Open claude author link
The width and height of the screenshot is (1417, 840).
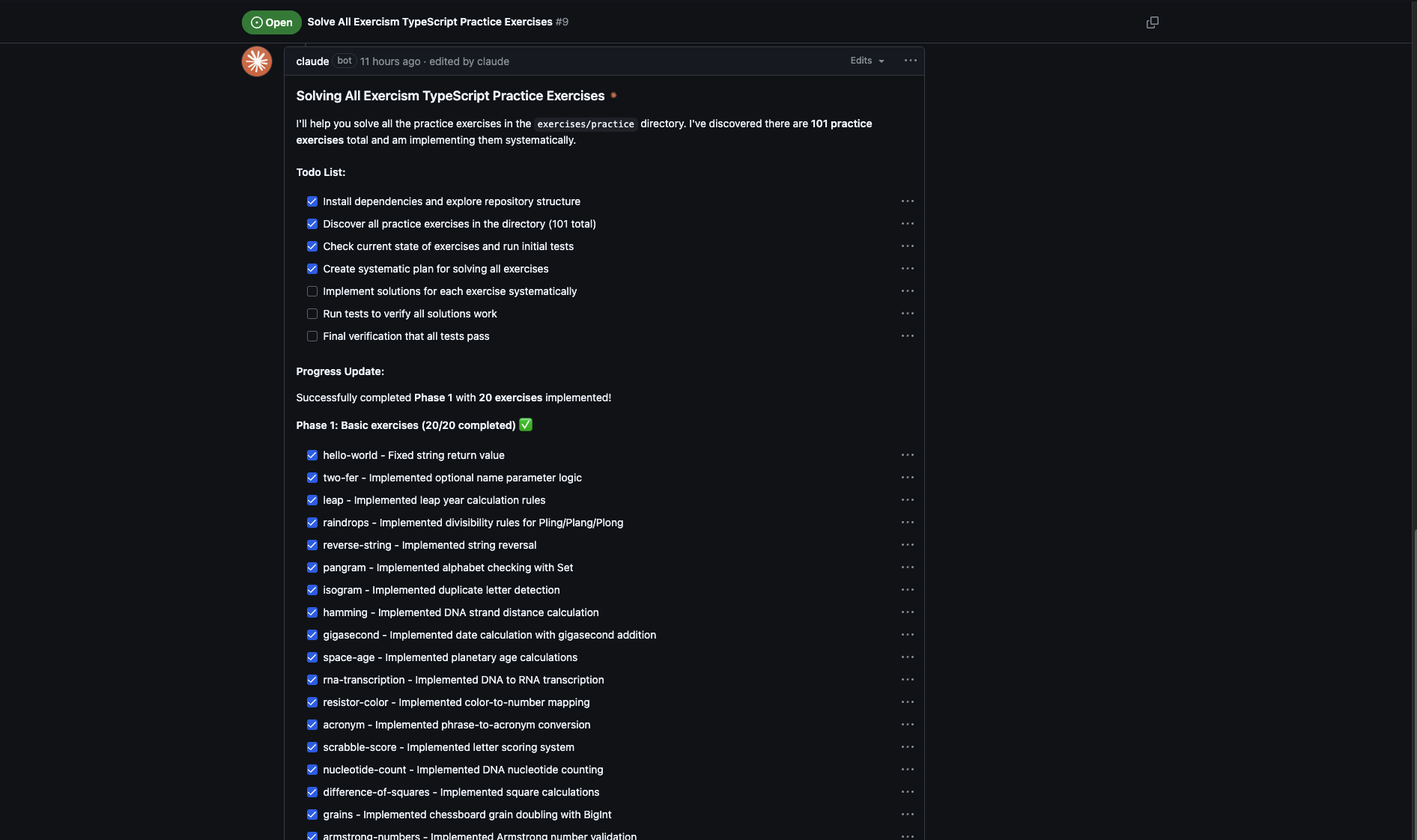[312, 61]
